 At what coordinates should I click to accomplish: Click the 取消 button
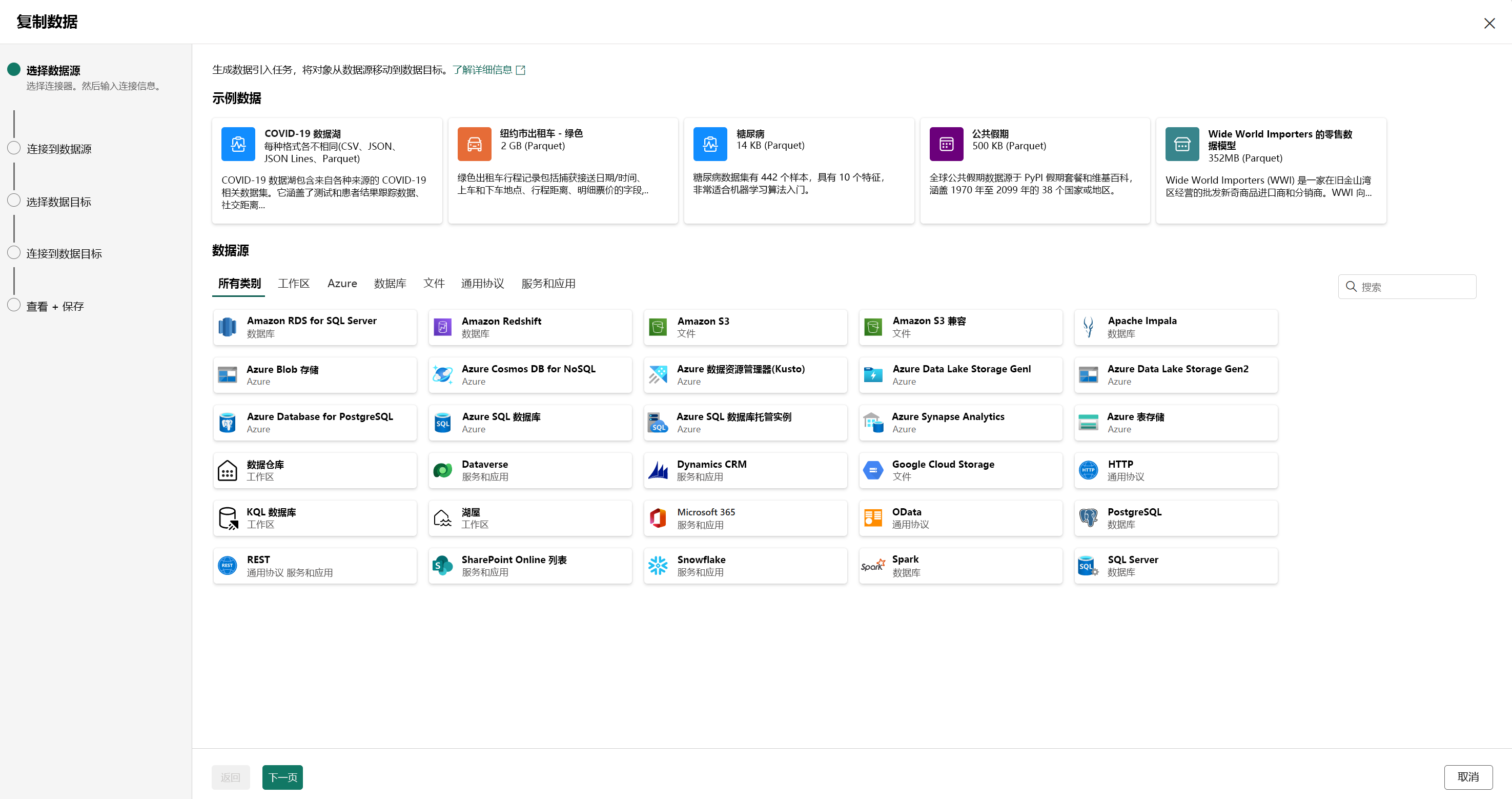1468,777
